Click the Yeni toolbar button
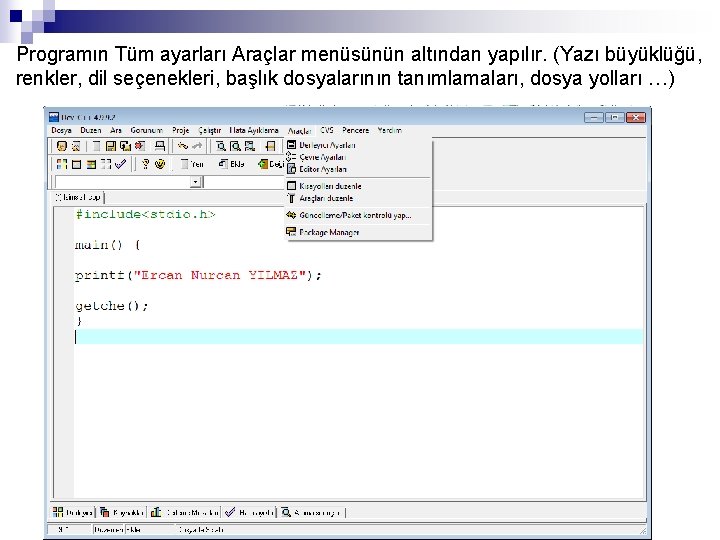Viewport: 720px width, 540px height. point(192,164)
